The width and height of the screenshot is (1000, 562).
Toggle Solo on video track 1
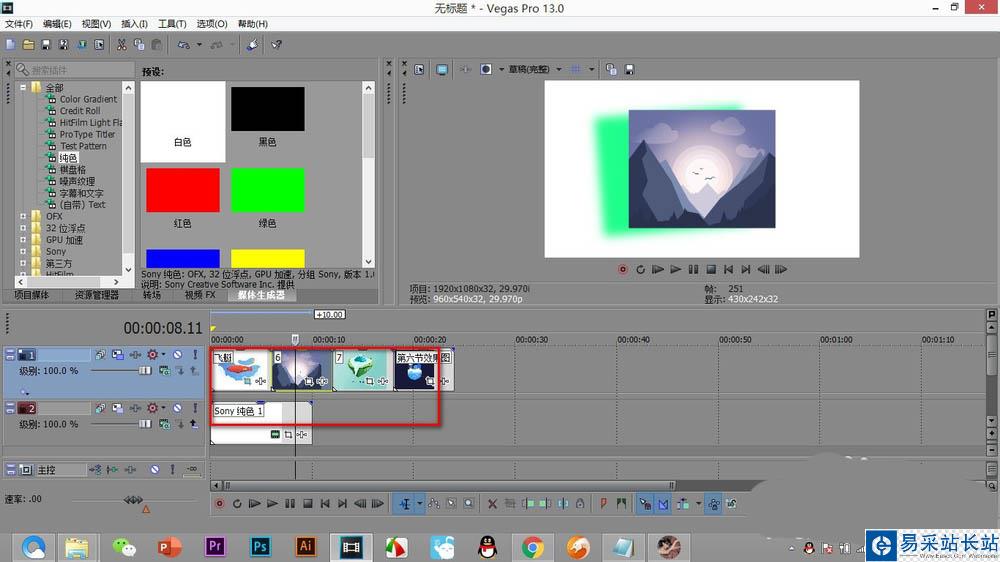[195, 355]
